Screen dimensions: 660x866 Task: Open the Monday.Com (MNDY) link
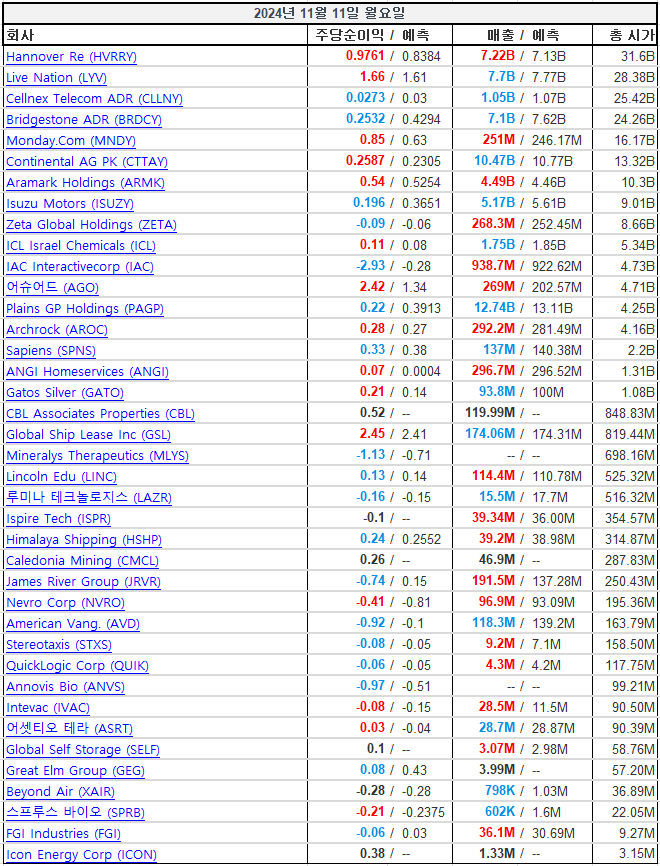[x=71, y=140]
